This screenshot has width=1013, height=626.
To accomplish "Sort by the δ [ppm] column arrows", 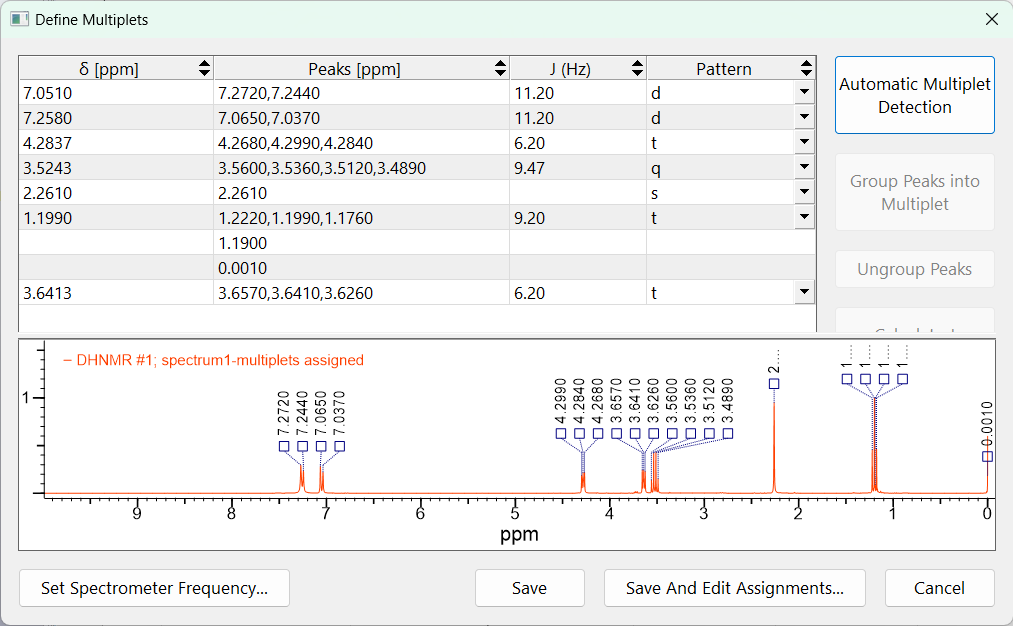I will [x=205, y=69].
